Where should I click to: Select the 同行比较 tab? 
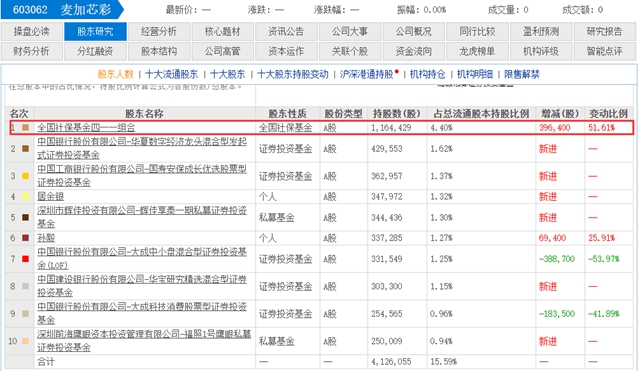tap(477, 31)
